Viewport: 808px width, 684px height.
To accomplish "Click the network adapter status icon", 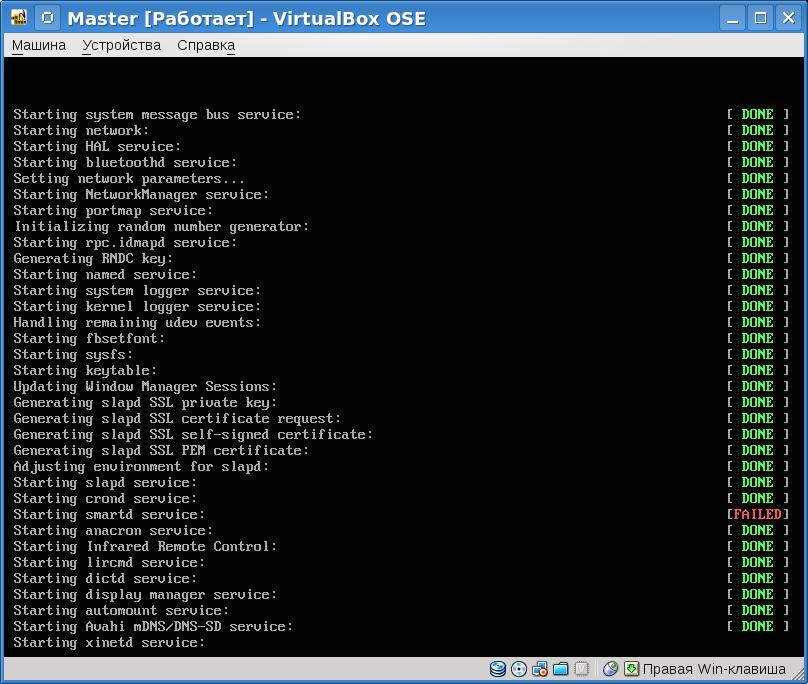I will tap(540, 669).
